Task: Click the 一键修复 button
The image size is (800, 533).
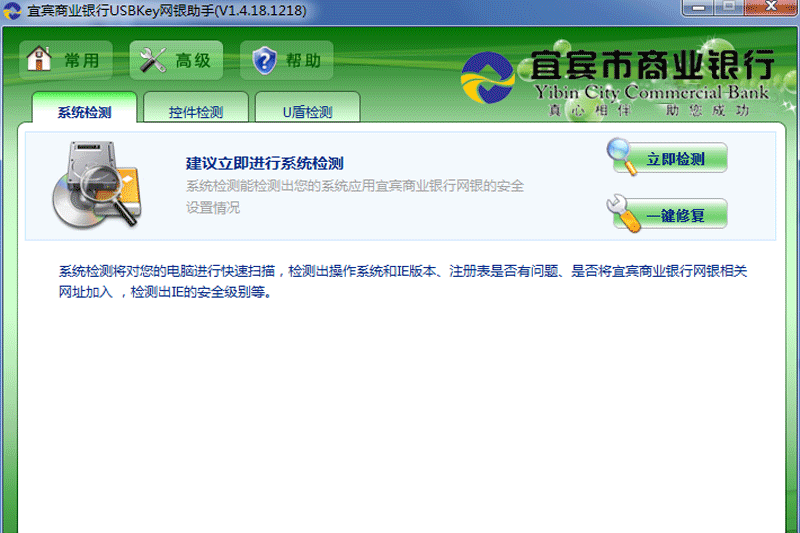Action: tap(668, 214)
